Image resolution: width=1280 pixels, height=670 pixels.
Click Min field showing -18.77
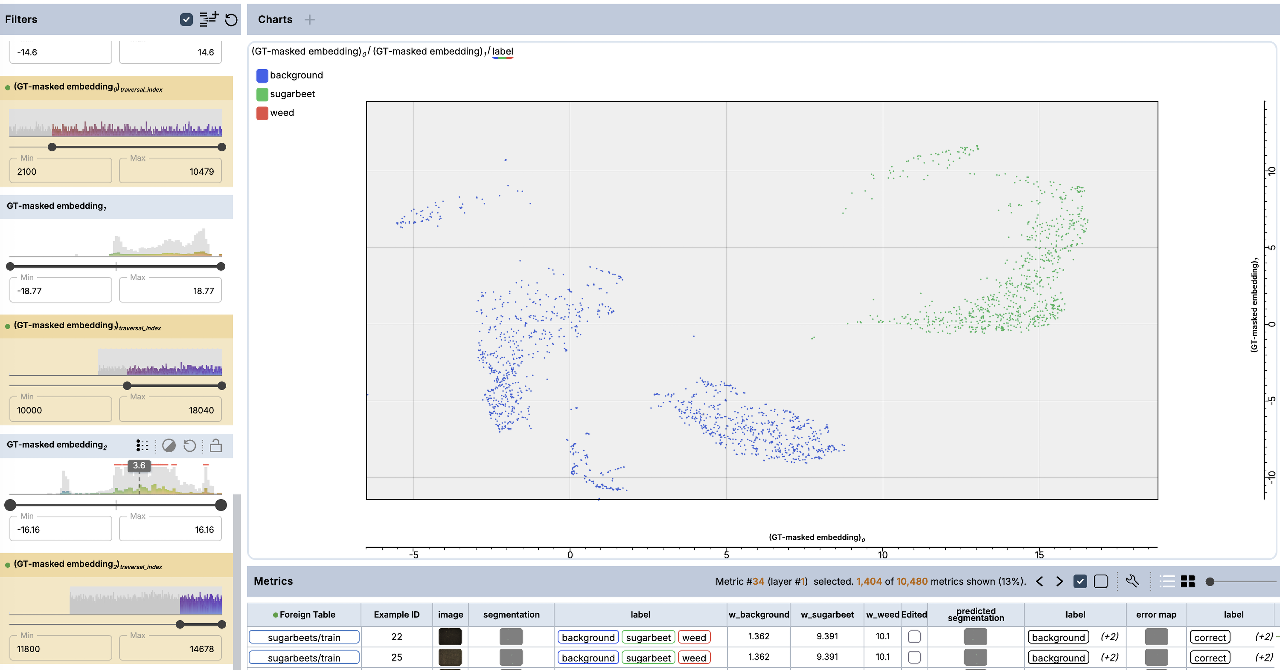[60, 288]
